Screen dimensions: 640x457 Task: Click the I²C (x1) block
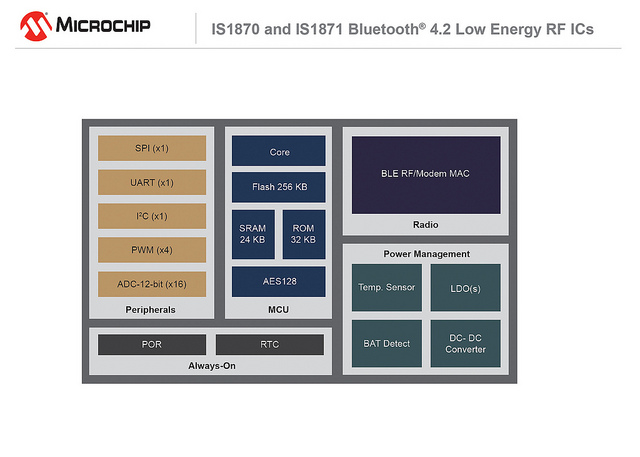(152, 216)
